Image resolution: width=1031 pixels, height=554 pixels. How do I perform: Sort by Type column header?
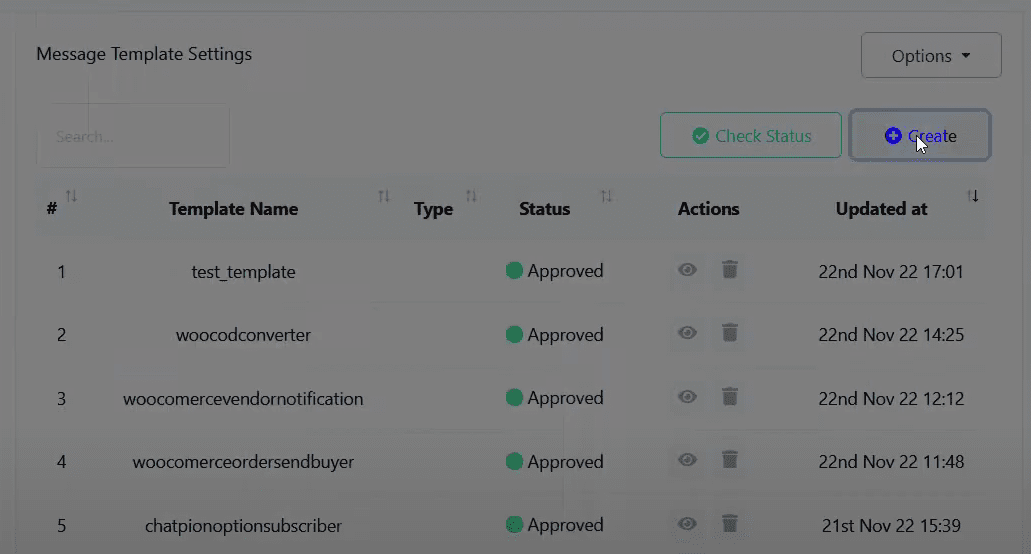click(x=433, y=209)
